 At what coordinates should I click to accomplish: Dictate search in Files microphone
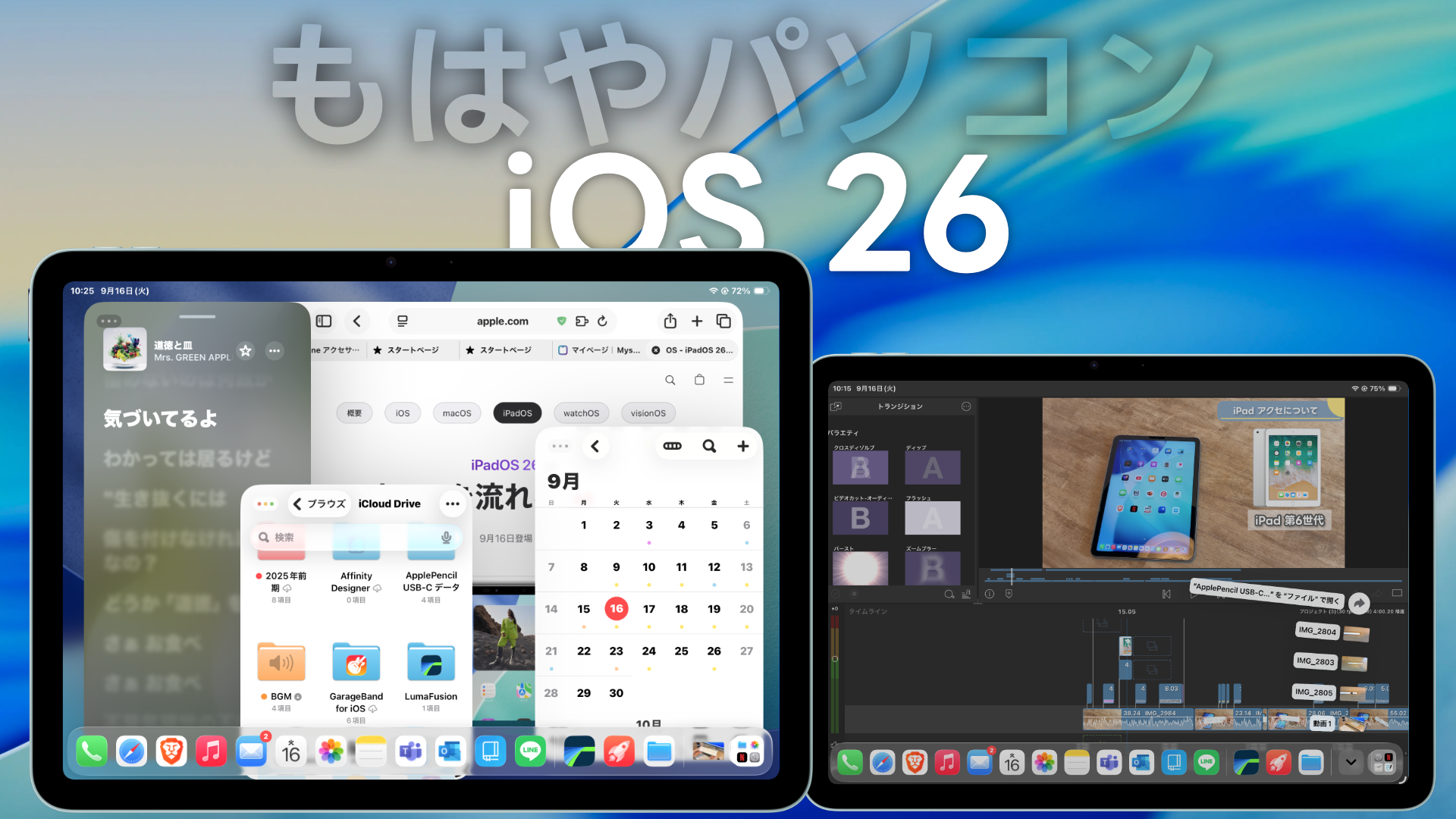447,537
